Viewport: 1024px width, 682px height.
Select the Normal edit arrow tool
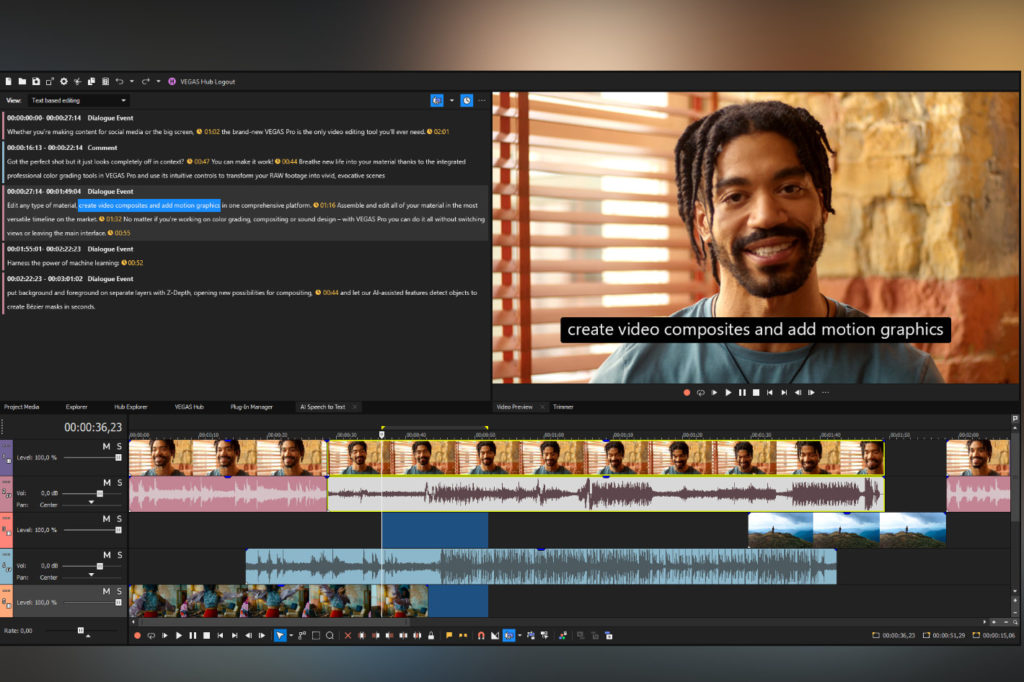click(280, 636)
